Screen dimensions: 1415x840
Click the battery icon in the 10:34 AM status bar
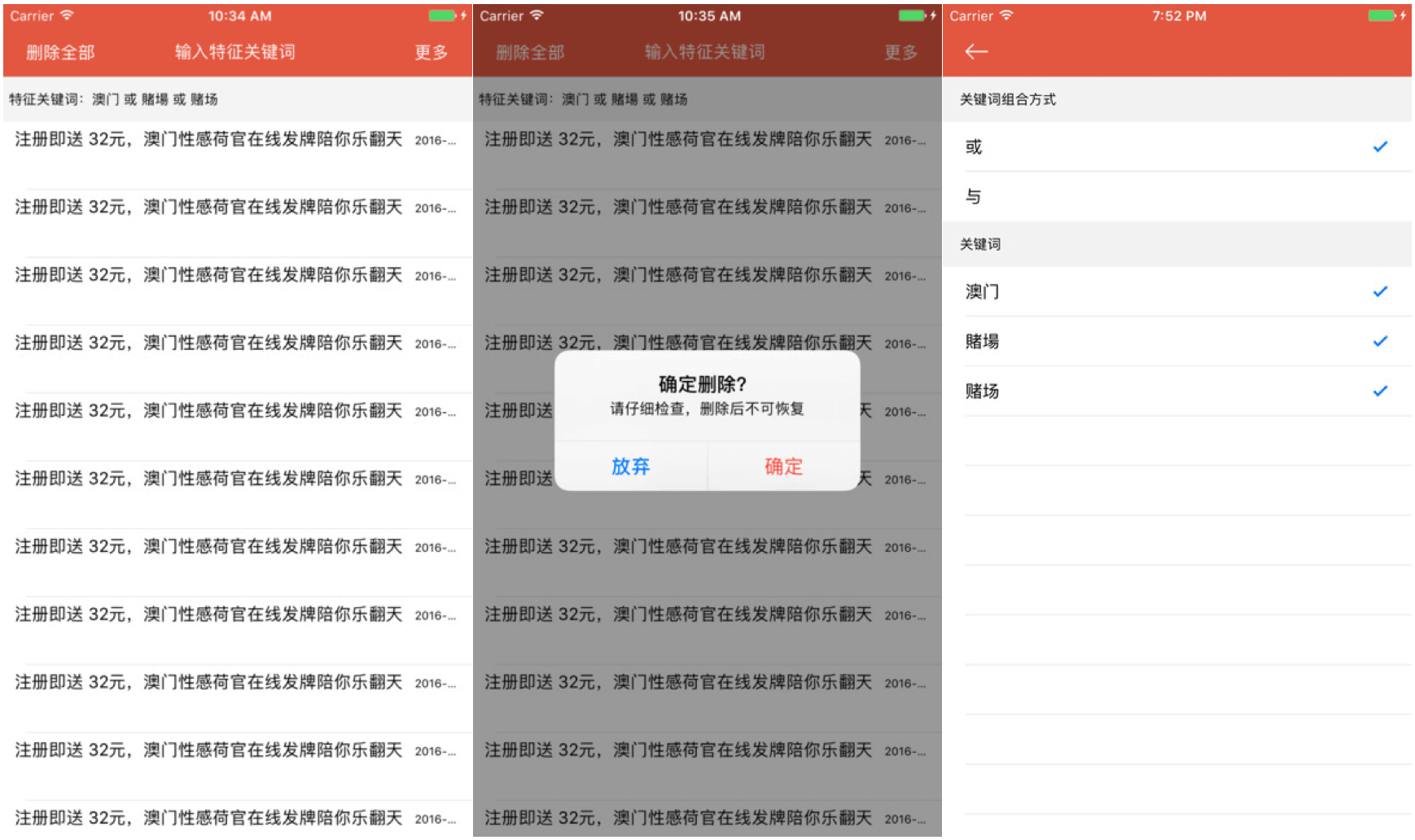(x=441, y=15)
